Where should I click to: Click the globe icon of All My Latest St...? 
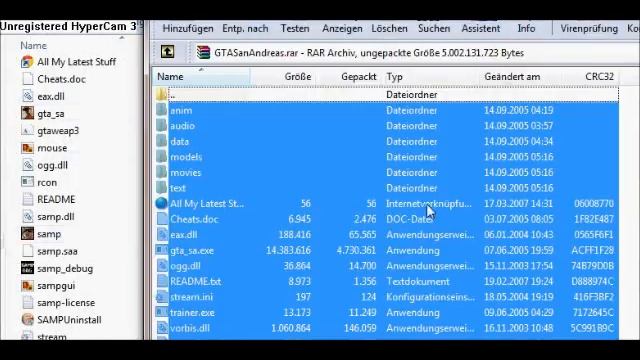pyautogui.click(x=162, y=203)
